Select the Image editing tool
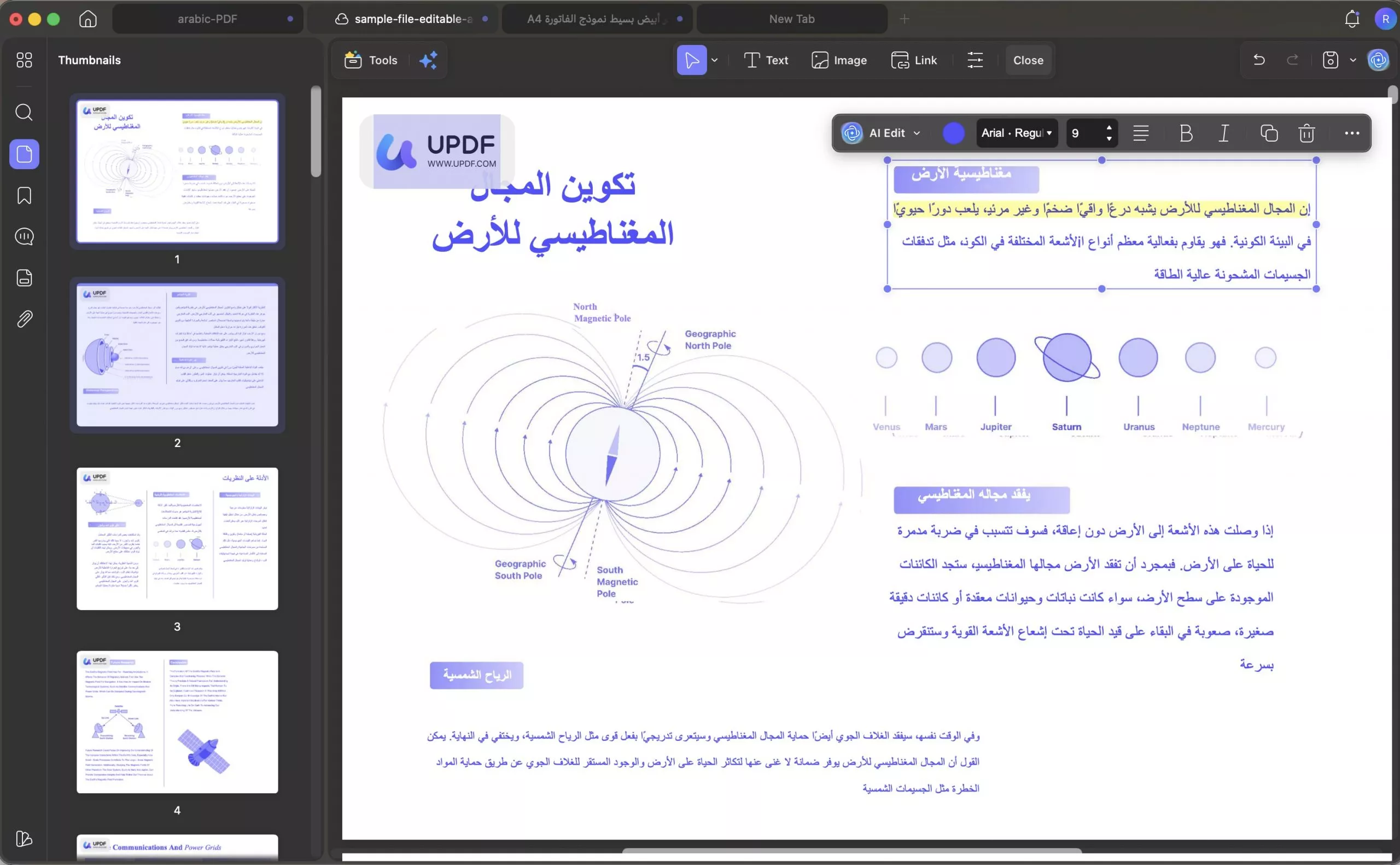 (838, 60)
